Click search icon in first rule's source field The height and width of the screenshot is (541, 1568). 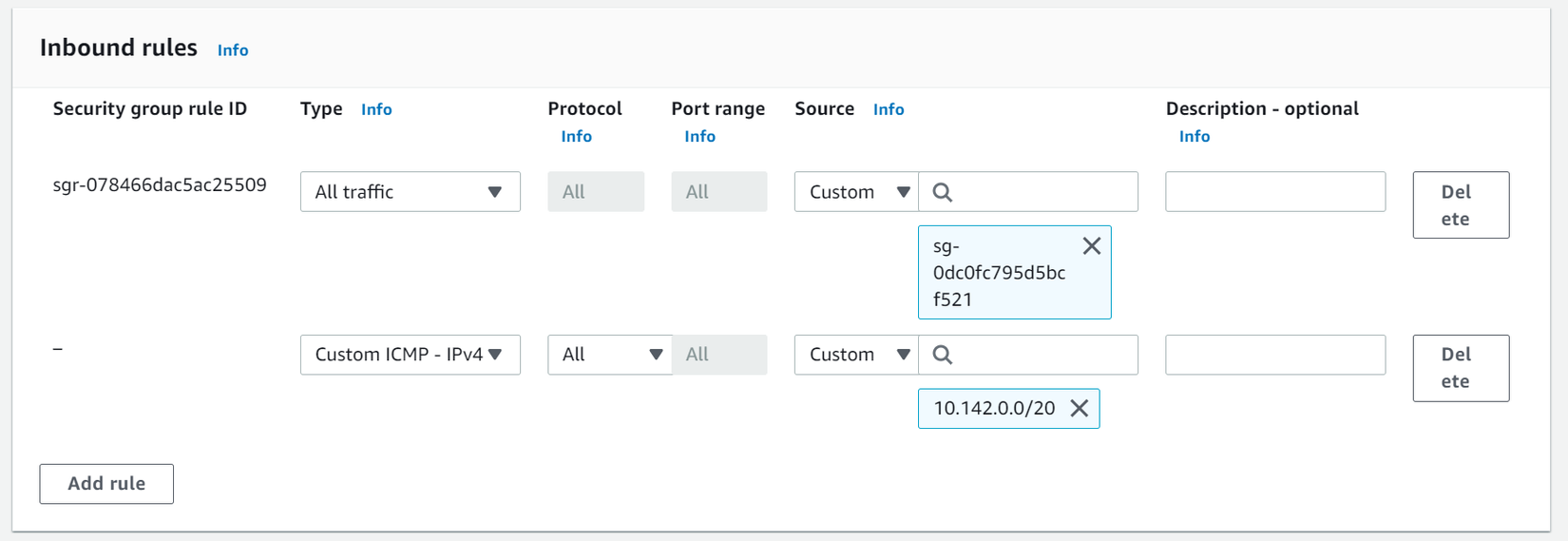[942, 192]
